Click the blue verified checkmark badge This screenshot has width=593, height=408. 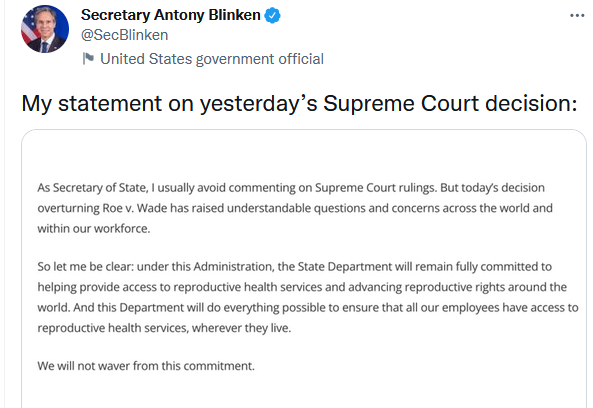coord(272,16)
